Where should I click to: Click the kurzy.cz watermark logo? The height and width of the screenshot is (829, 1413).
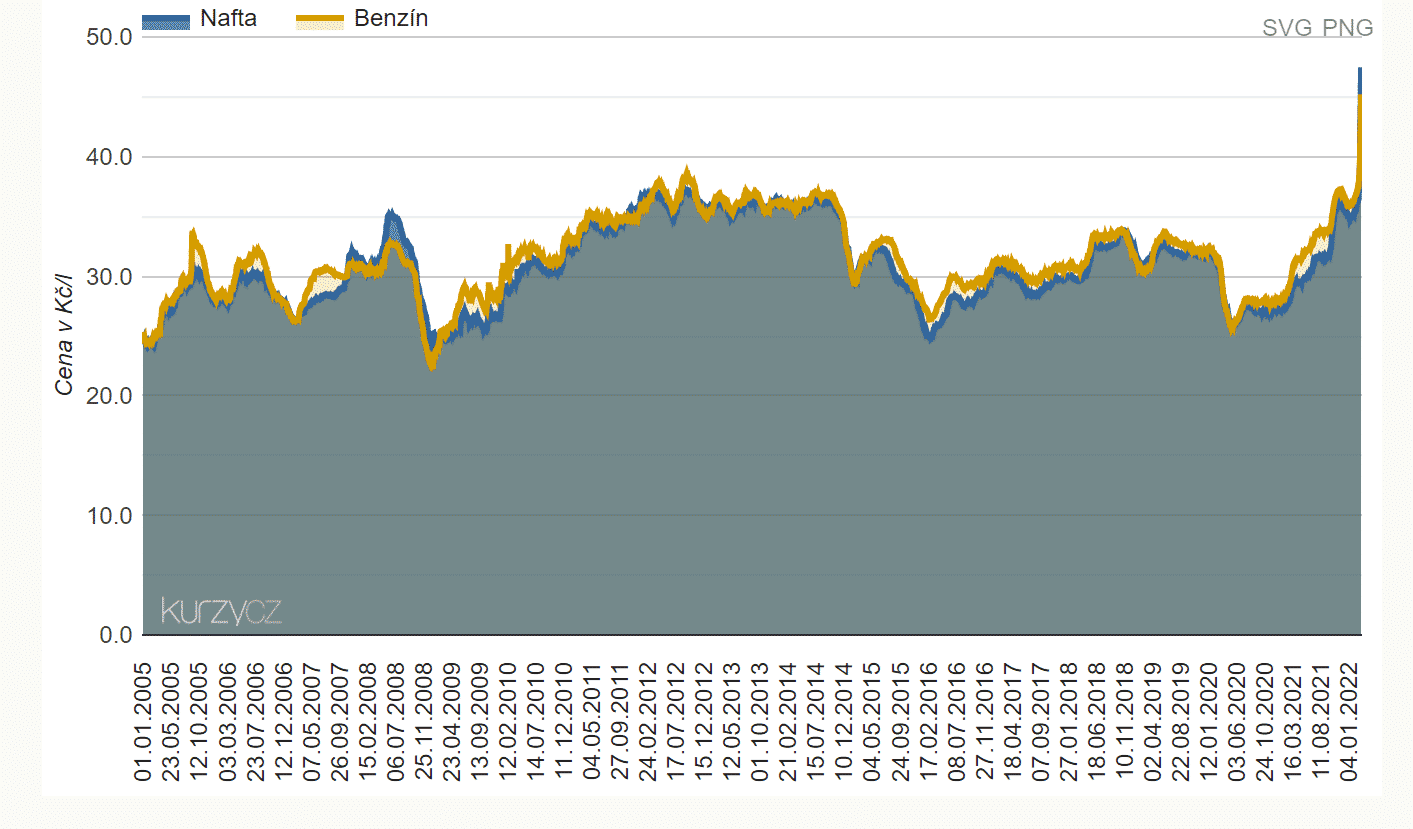[221, 610]
